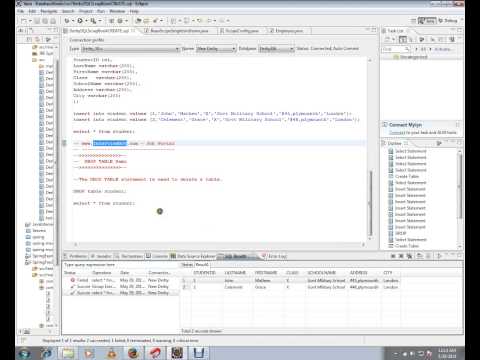Image resolution: width=480 pixels, height=360 pixels.
Task: Switch to the Javadoc tab
Action: tap(101, 256)
